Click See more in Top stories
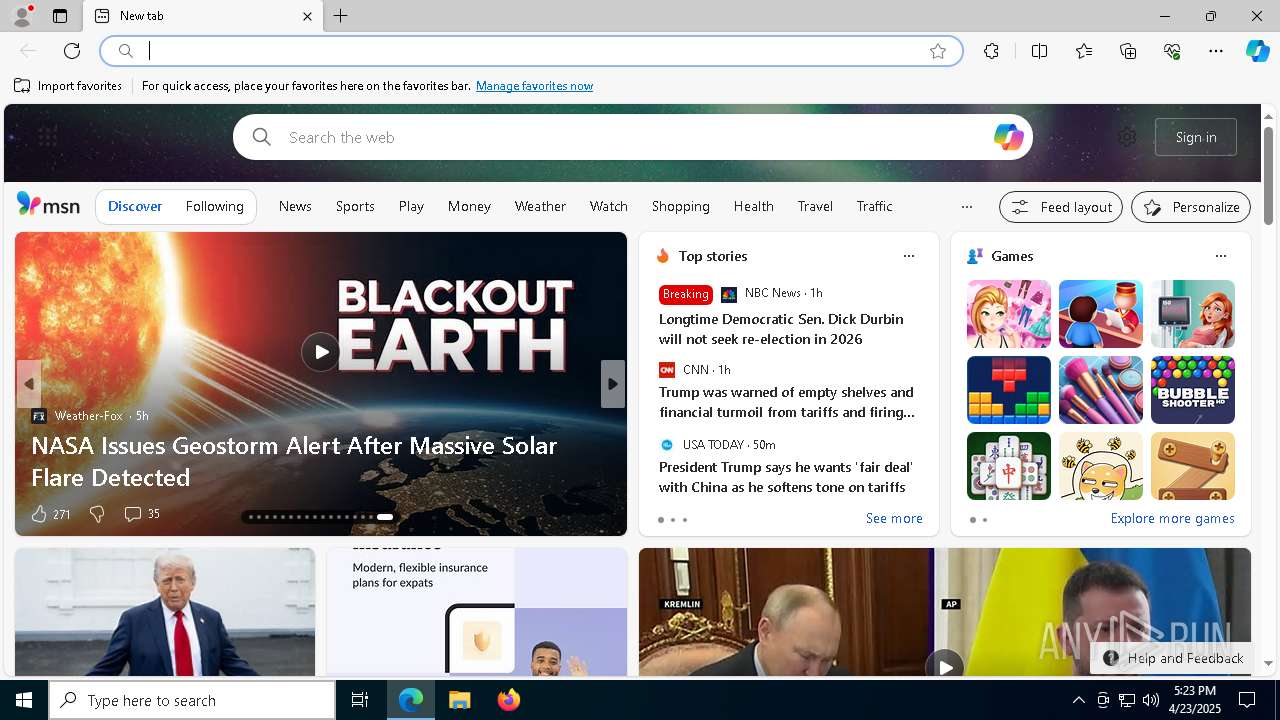This screenshot has height=720, width=1280. pyautogui.click(x=894, y=518)
